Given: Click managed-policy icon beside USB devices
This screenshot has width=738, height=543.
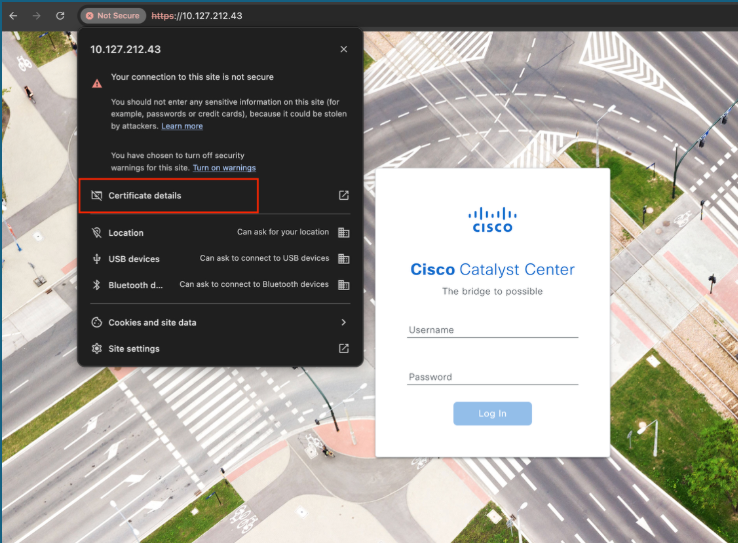Looking at the screenshot, I should (344, 259).
